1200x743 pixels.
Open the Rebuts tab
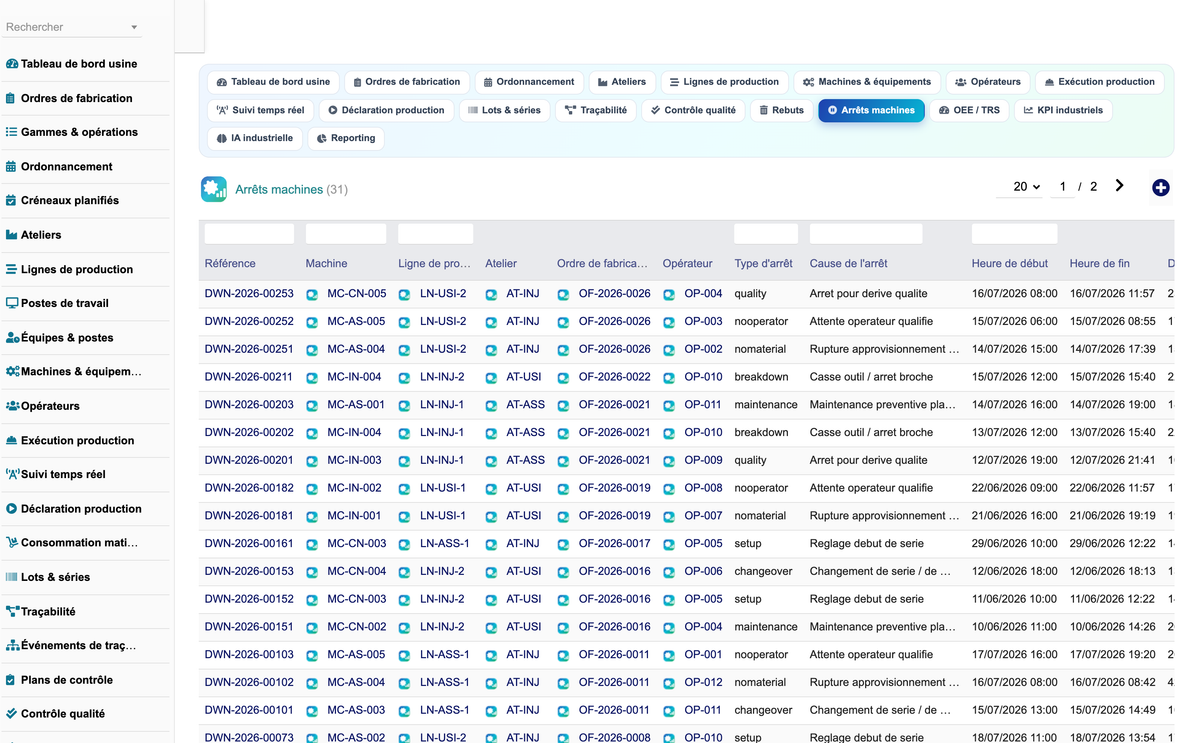coord(781,110)
